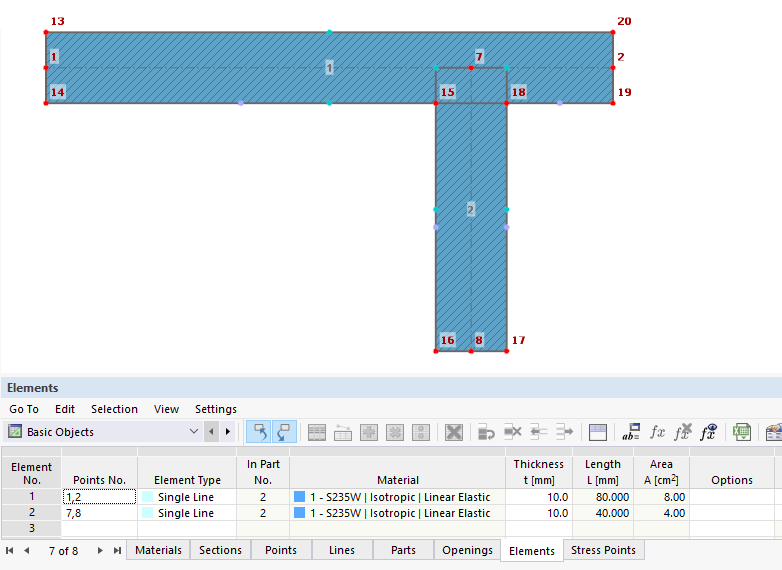Click the blue material swatch in row 1
The width and height of the screenshot is (782, 570).
tap(299, 497)
